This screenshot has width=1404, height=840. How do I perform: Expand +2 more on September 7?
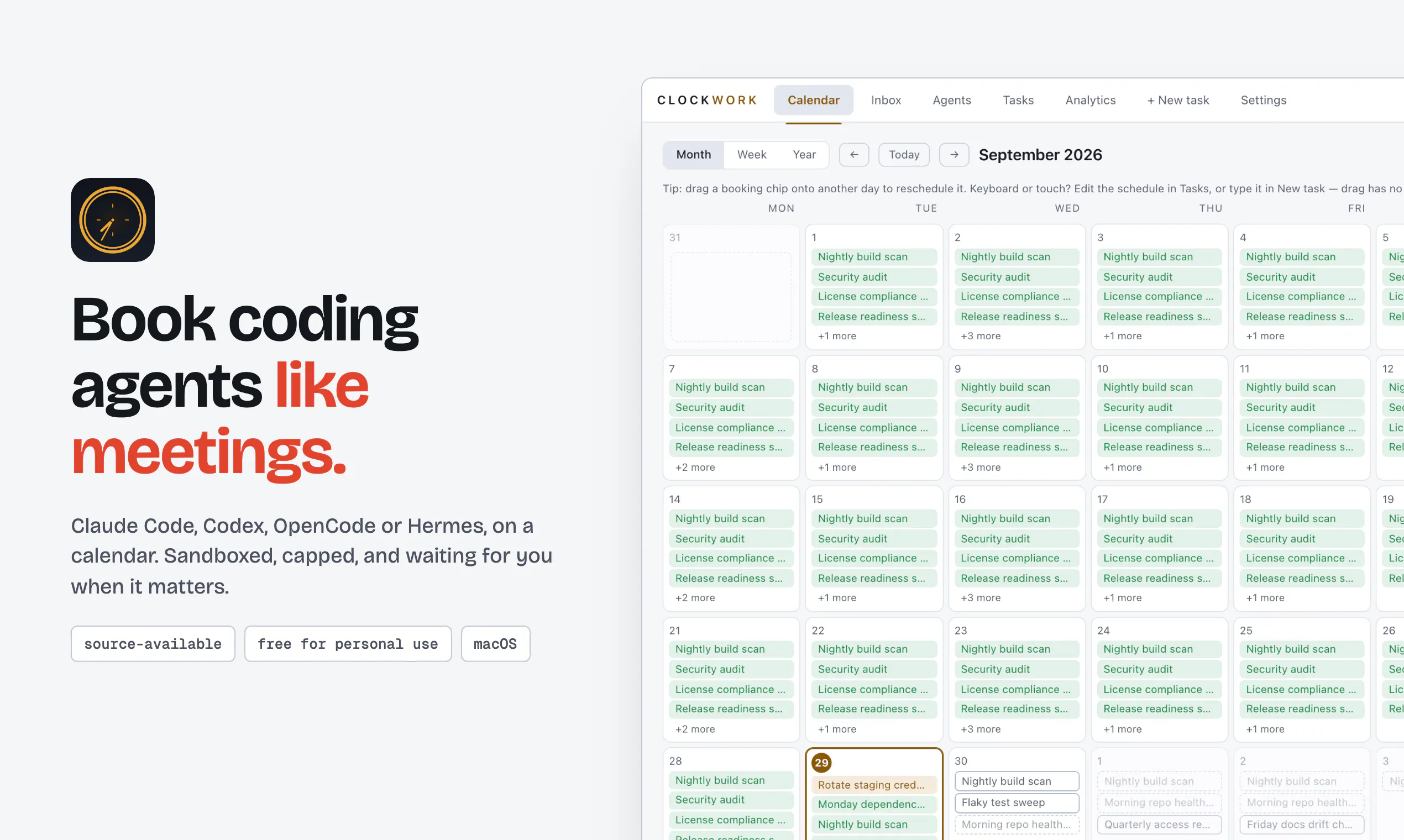695,468
